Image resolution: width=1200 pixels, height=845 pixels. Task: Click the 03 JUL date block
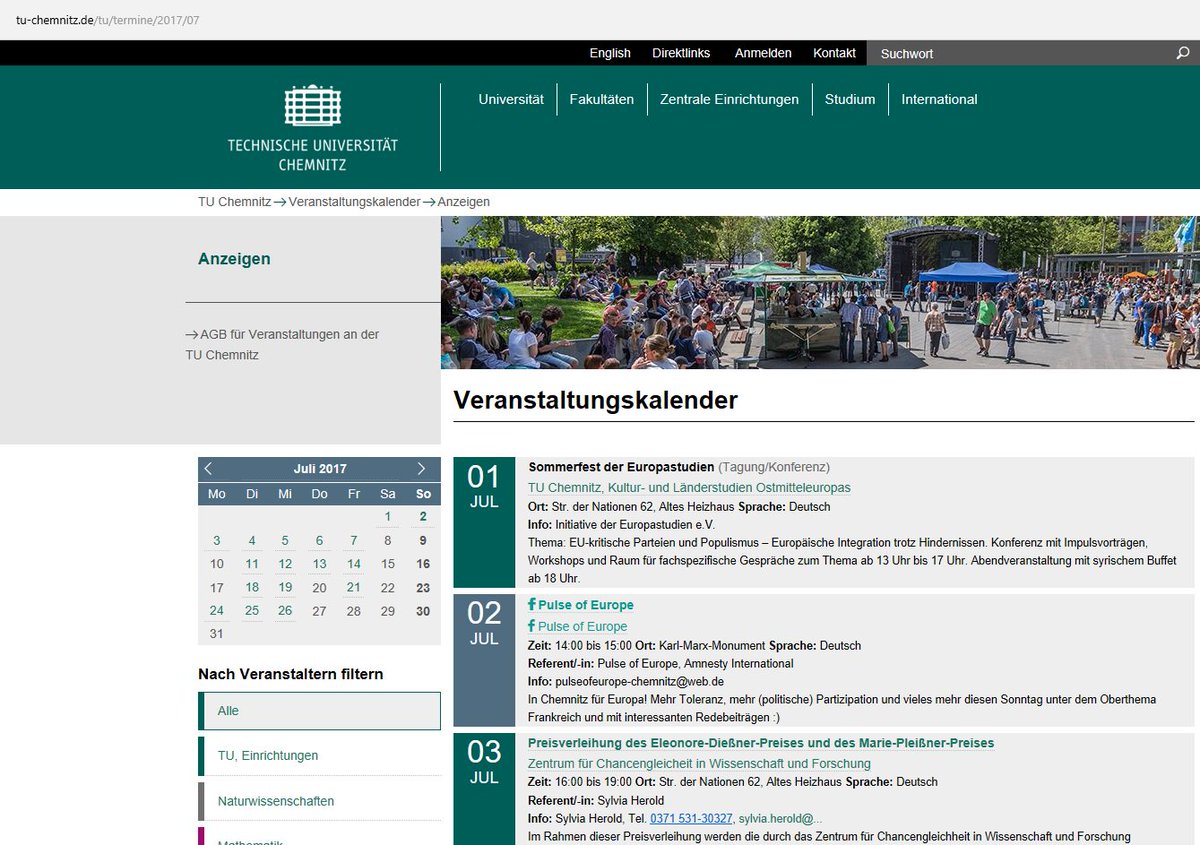click(484, 789)
